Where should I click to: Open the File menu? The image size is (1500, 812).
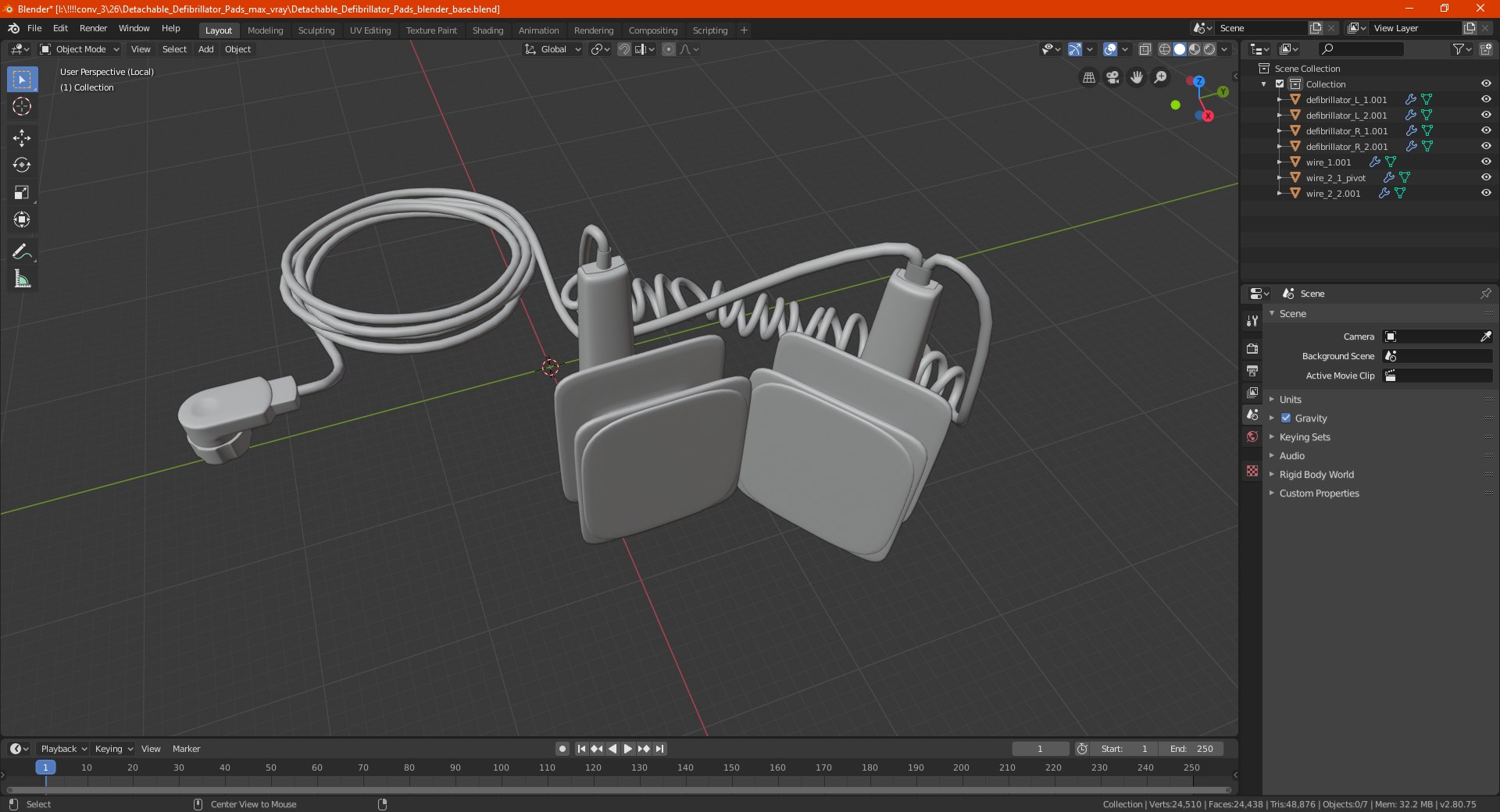click(x=34, y=28)
